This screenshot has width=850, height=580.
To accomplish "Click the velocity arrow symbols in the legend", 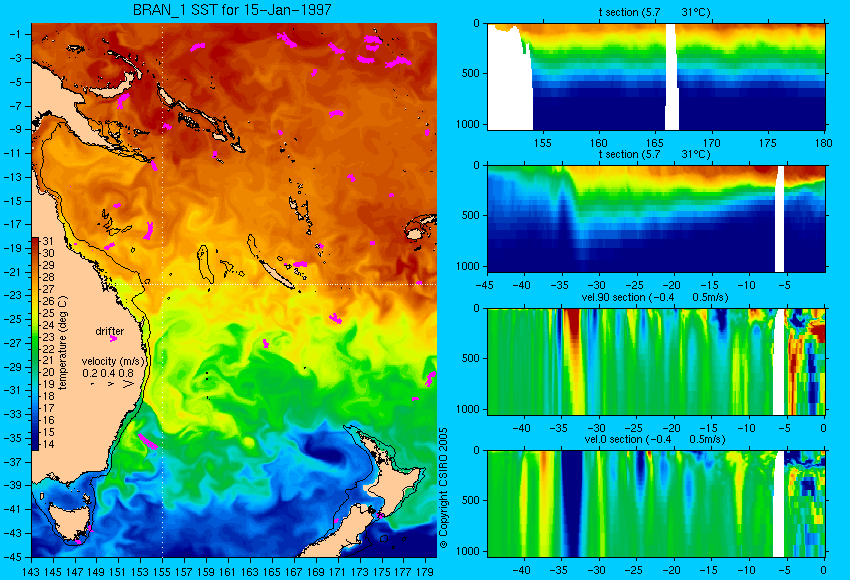I will [x=113, y=384].
